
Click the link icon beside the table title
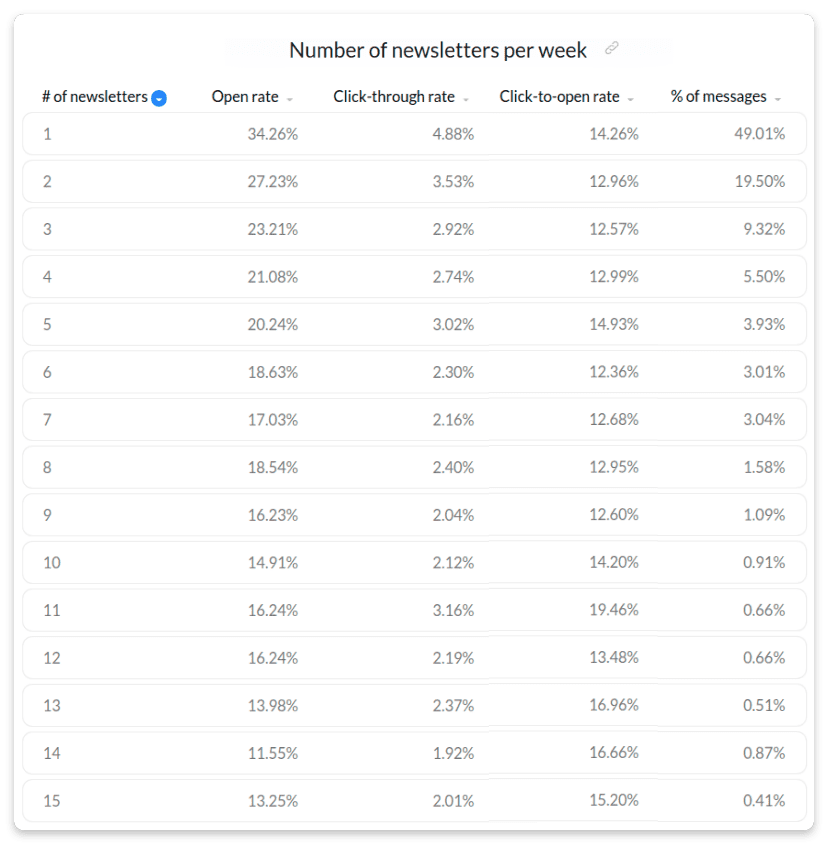612,49
